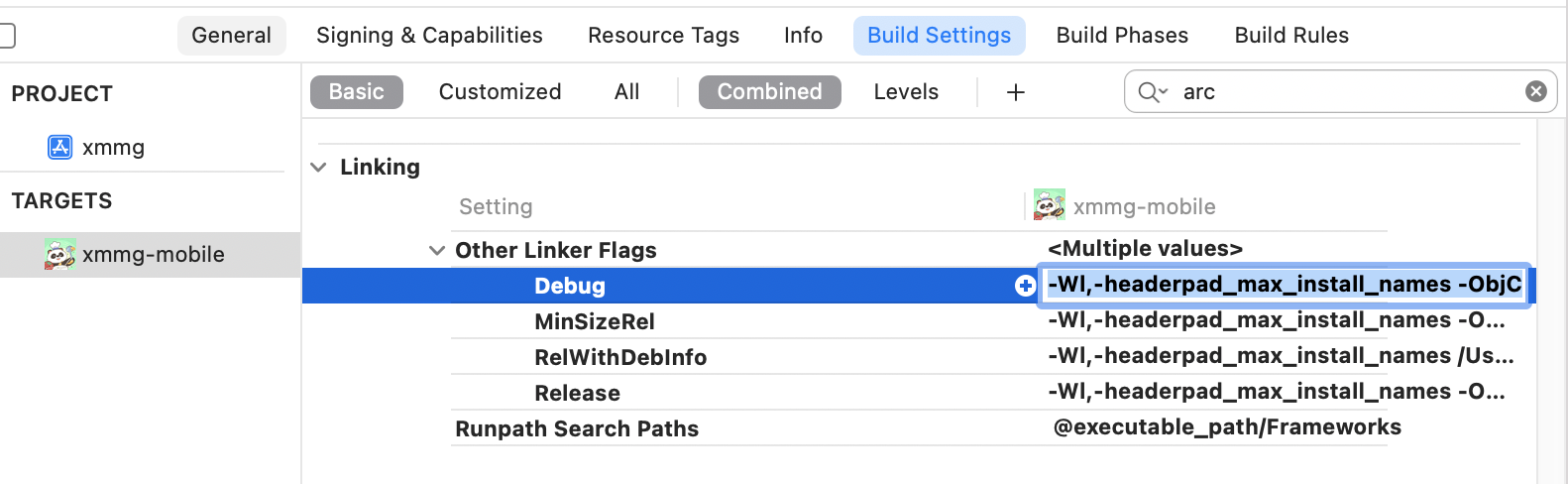Switch to Combined view mode
1568x484 pixels.
point(769,92)
